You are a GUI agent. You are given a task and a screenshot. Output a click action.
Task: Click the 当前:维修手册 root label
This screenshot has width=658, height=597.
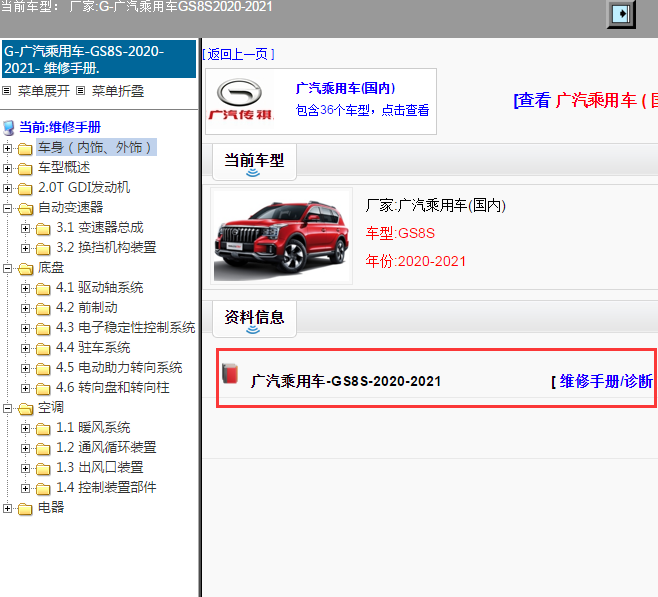(x=60, y=127)
